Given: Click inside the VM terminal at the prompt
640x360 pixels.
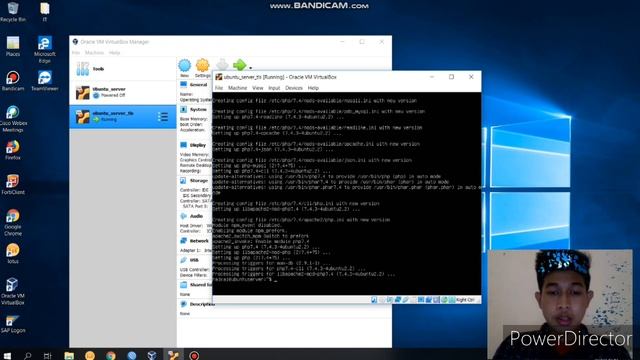Looking at the screenshot, I should click(276, 280).
